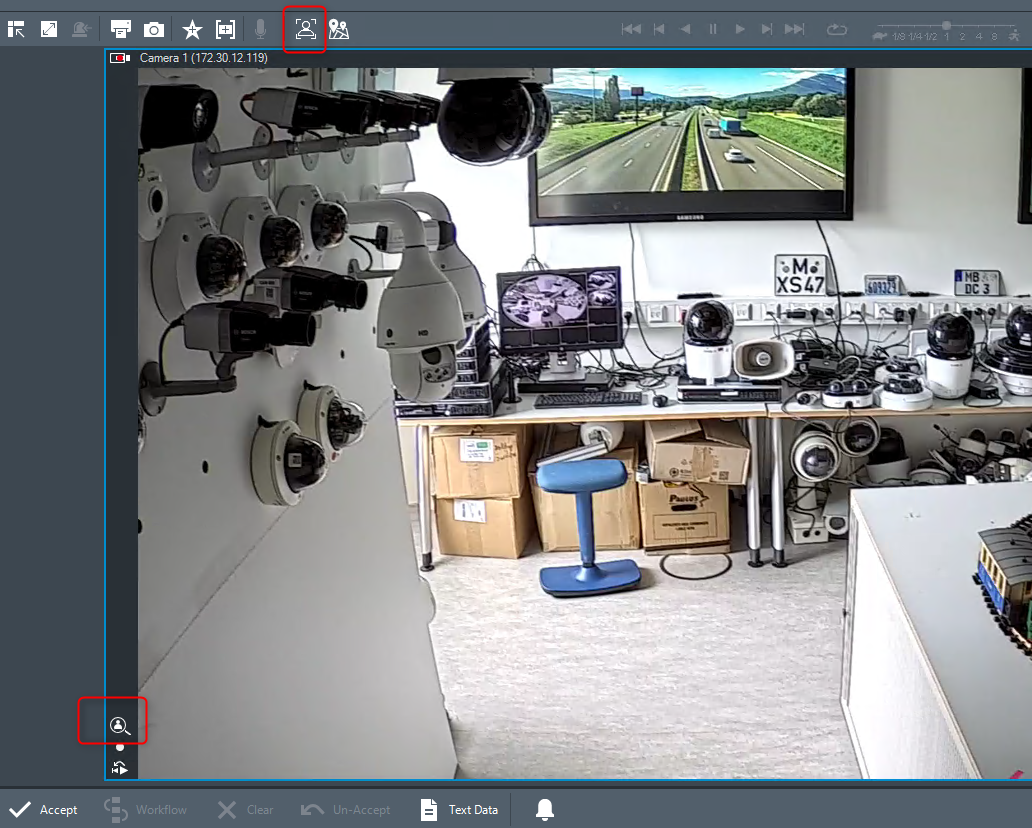Select the Camera 1 (172.30.12.119) title
1032x828 pixels.
(203, 58)
